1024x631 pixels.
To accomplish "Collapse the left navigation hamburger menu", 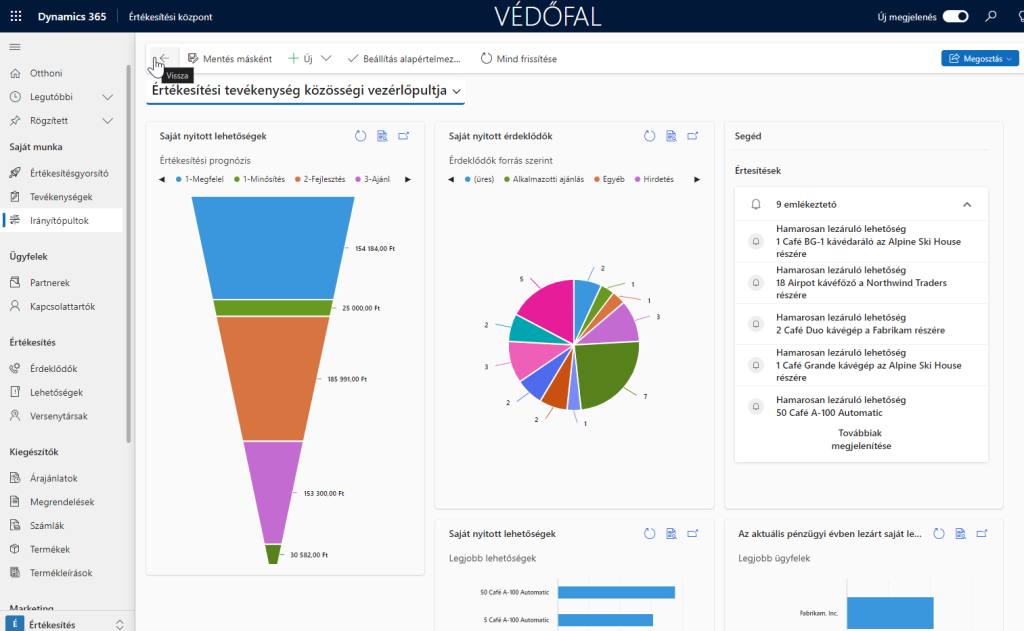I will click(x=15, y=47).
